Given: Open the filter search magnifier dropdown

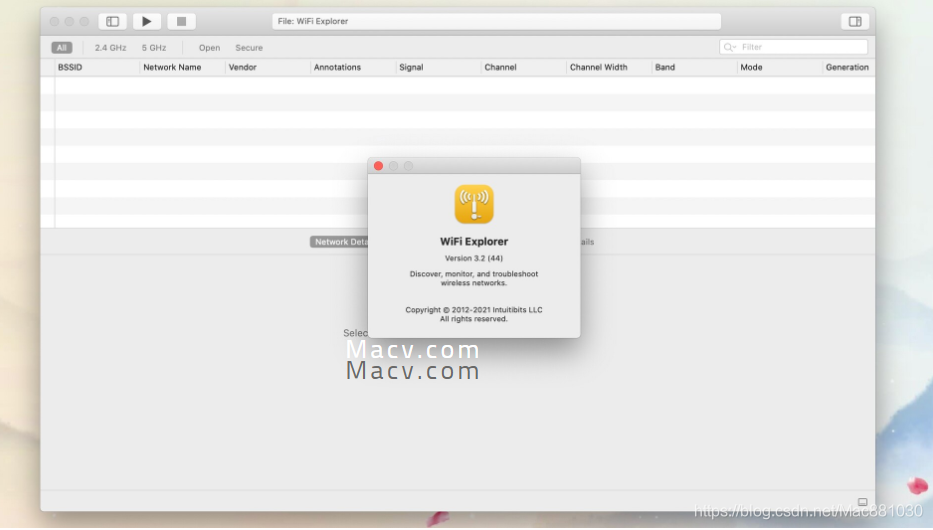Looking at the screenshot, I should pos(730,47).
